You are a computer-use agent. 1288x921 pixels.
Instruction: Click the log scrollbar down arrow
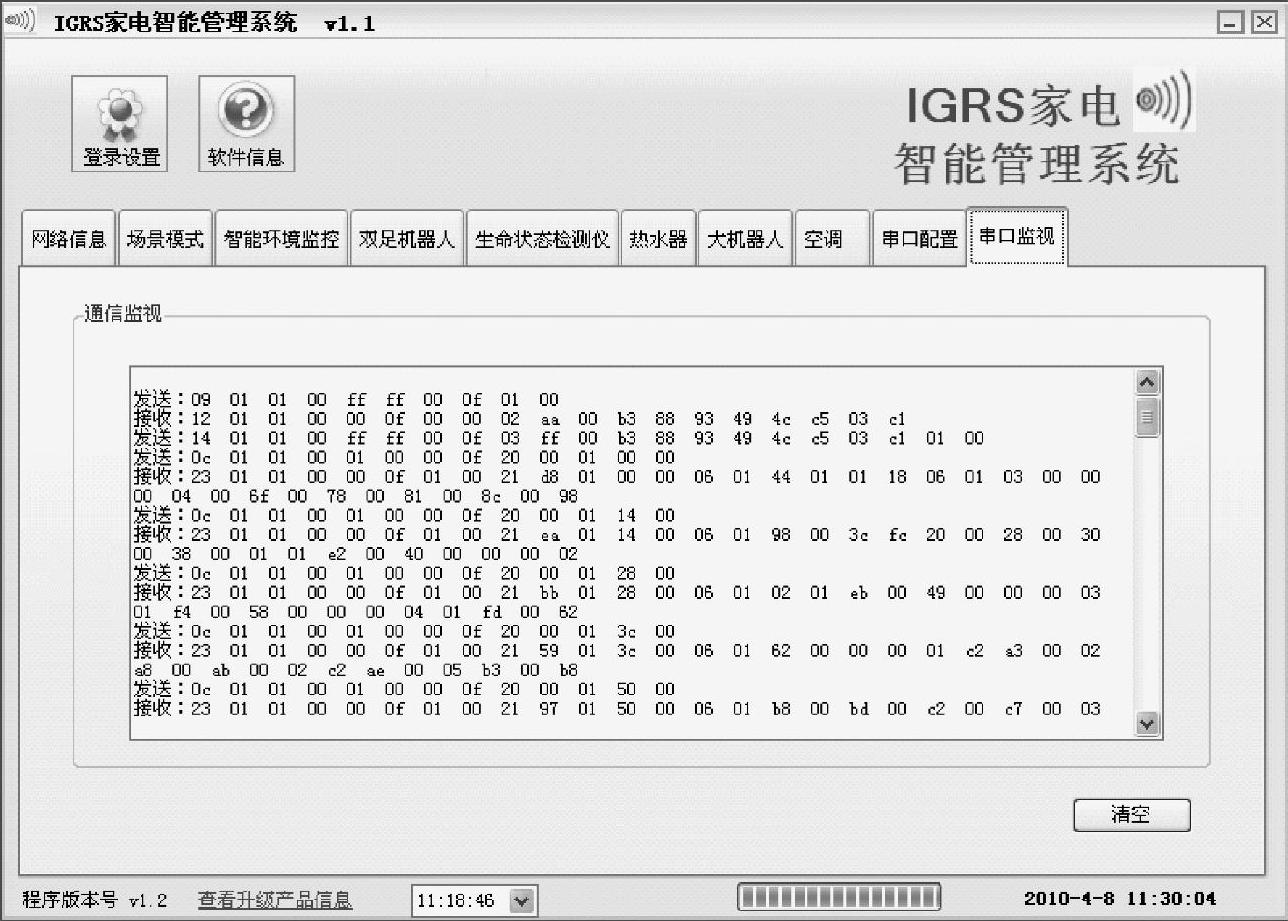pos(1148,724)
